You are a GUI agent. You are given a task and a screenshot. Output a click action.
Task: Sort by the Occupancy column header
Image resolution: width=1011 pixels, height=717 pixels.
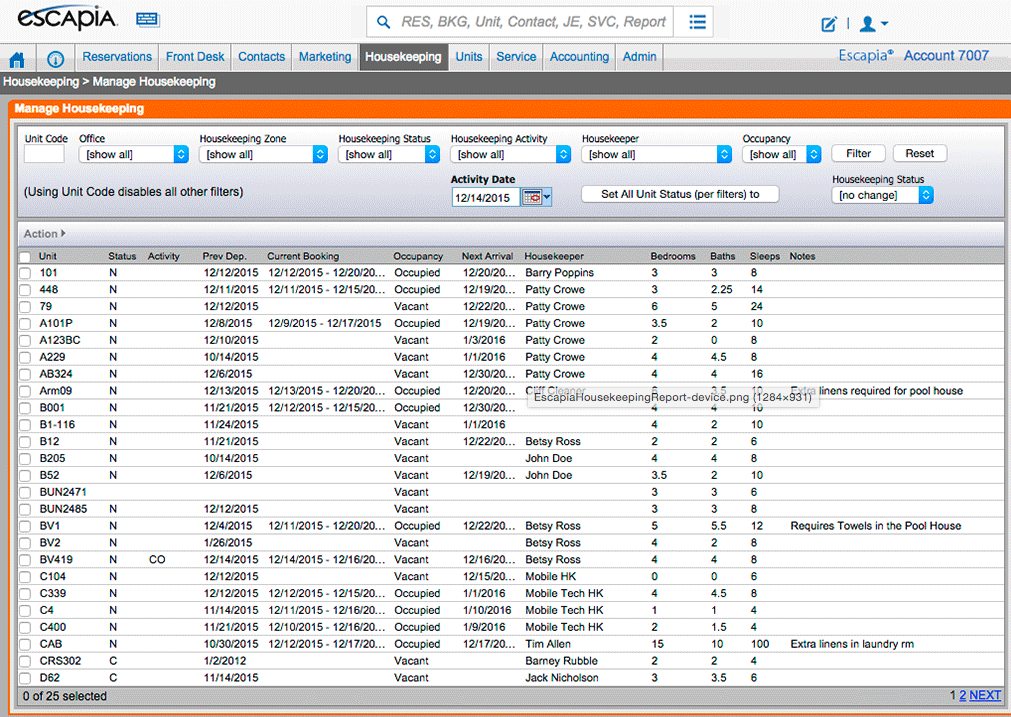point(418,256)
